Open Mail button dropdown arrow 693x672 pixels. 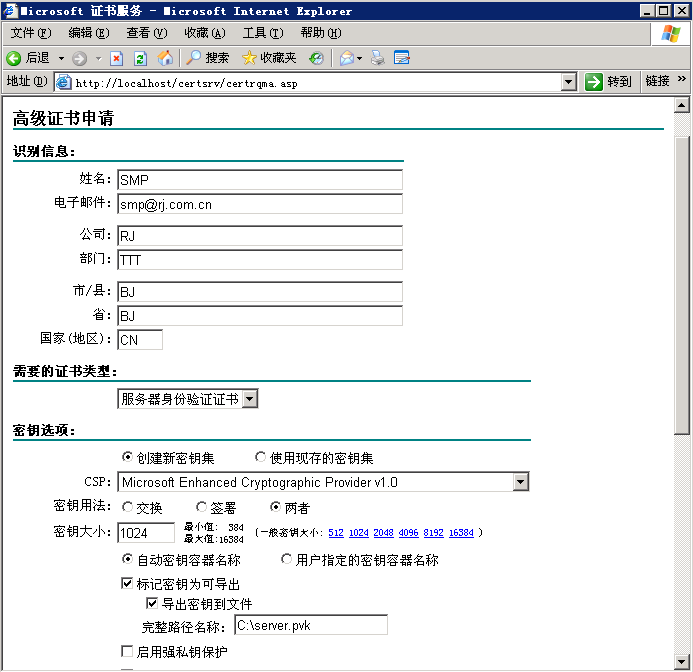coord(359,58)
